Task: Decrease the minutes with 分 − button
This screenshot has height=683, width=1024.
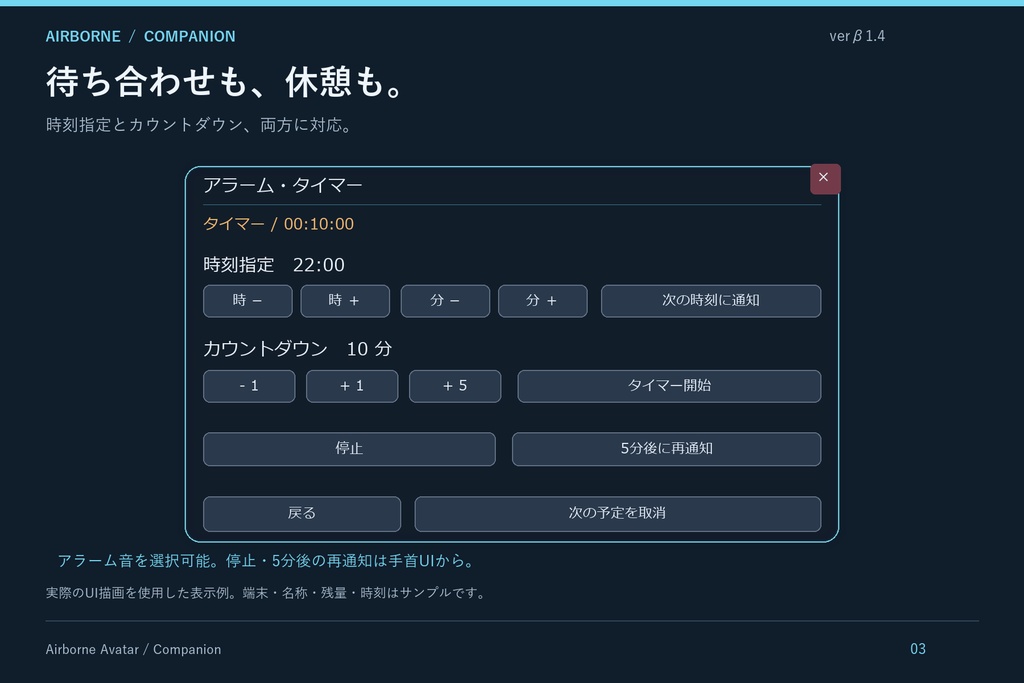Action: [445, 301]
